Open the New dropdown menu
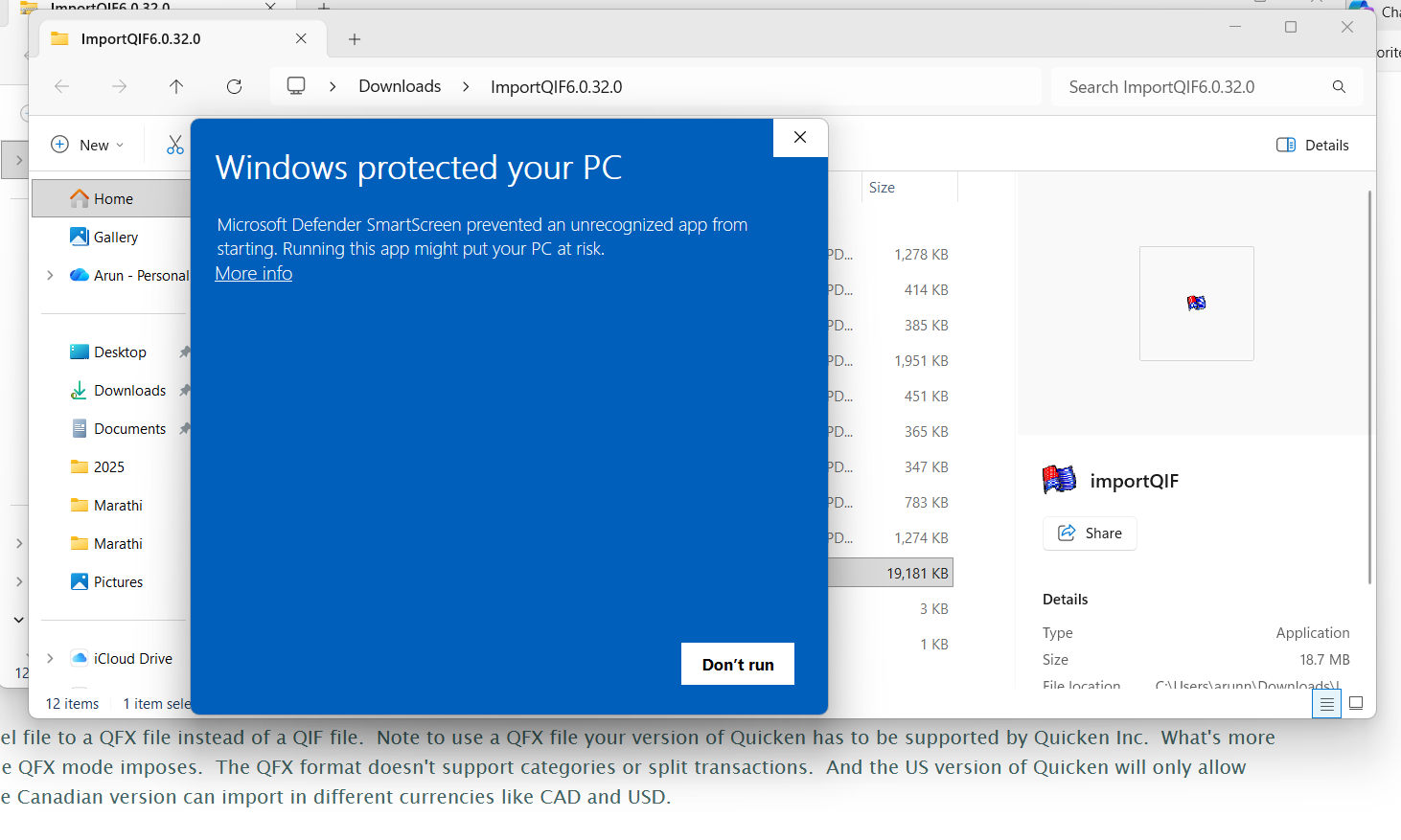 coord(87,145)
